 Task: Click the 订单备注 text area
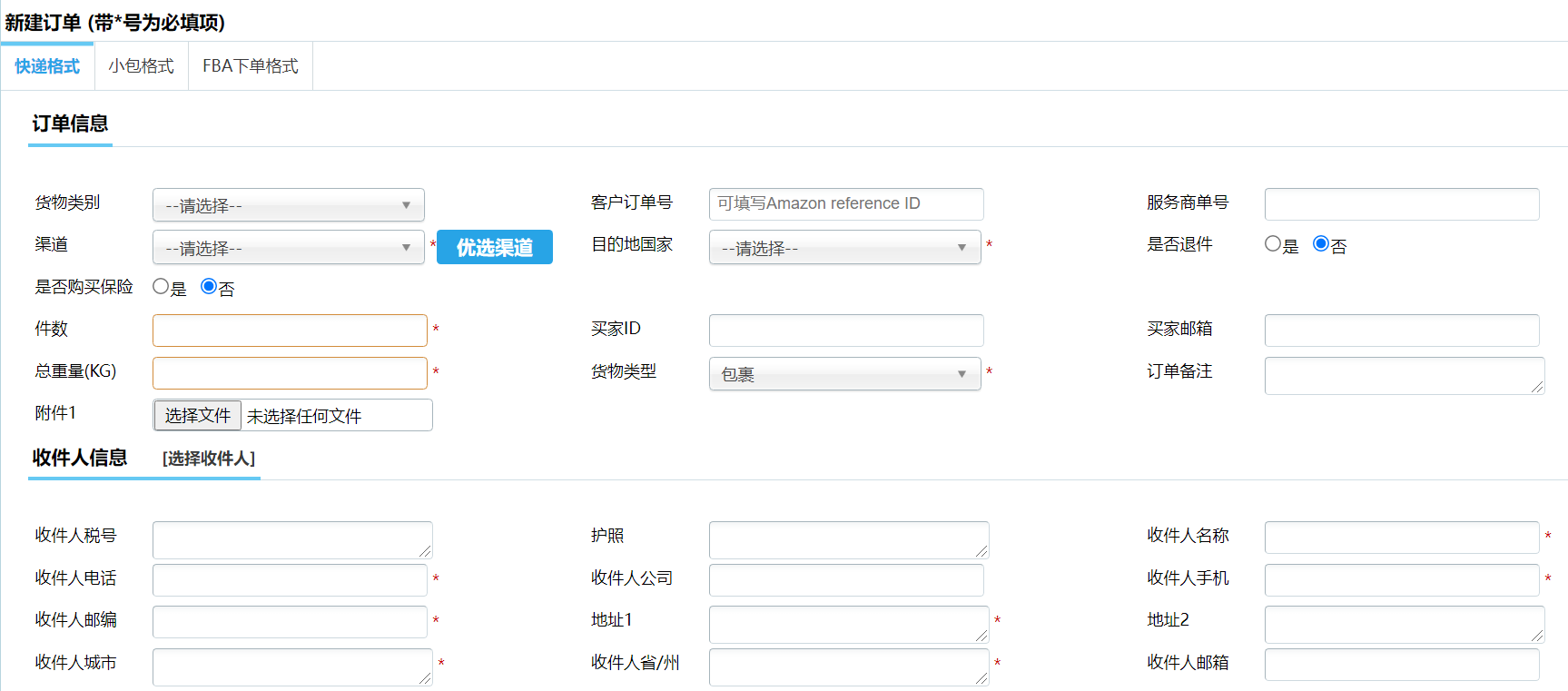[1403, 375]
